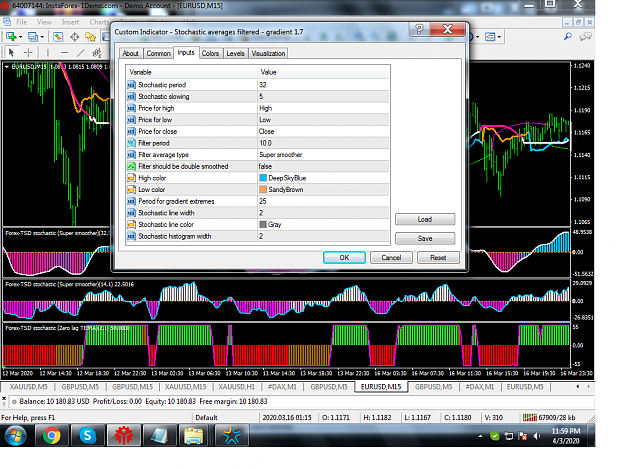Switch to the GBPUSD,M15 chart tab
625x469 pixels.
[132, 387]
